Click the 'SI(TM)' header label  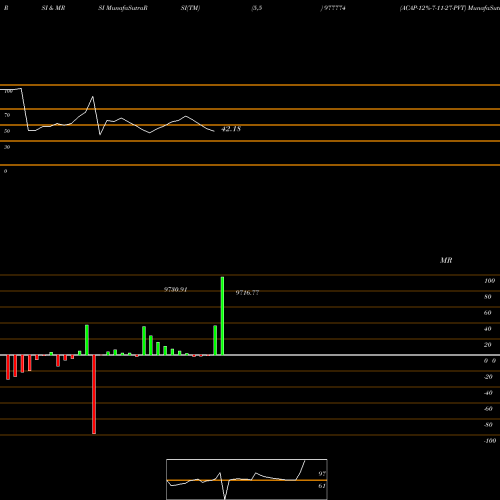pyautogui.click(x=191, y=8)
